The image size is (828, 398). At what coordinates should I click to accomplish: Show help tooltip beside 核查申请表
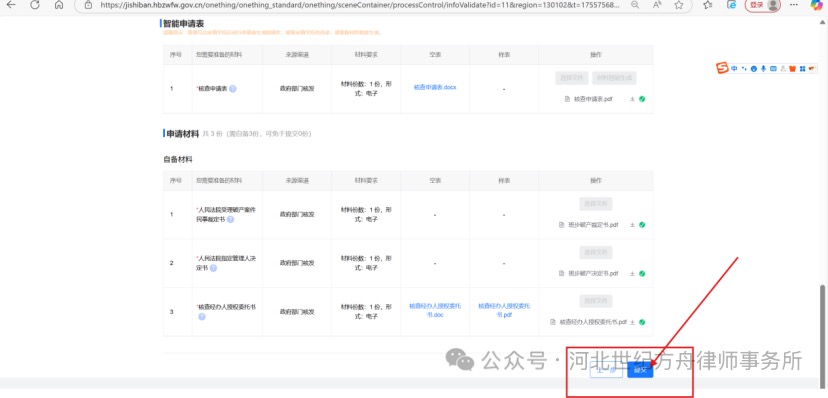tap(232, 89)
